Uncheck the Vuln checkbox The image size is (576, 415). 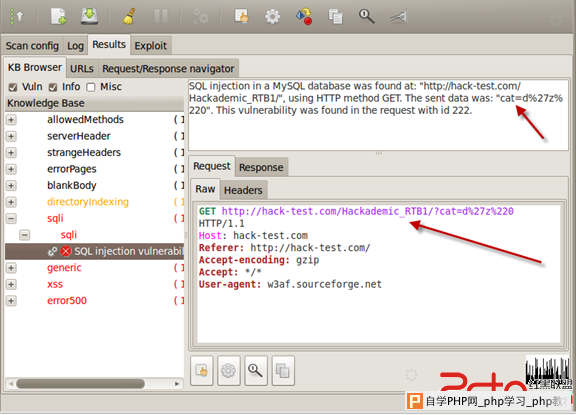(13, 87)
